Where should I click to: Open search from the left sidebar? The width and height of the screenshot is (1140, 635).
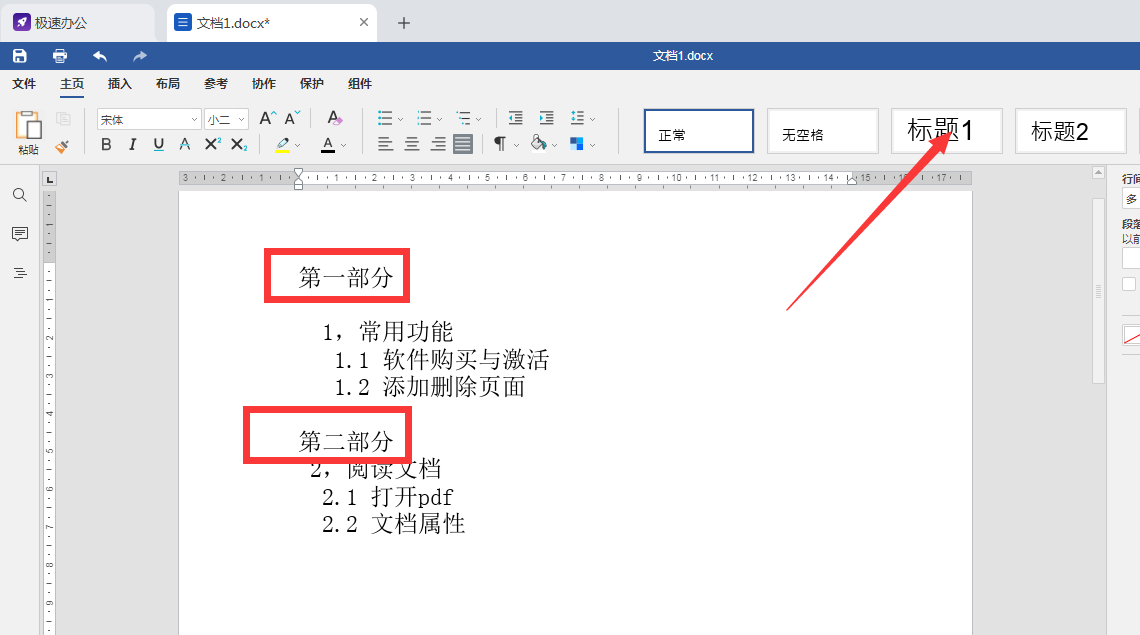click(x=20, y=195)
